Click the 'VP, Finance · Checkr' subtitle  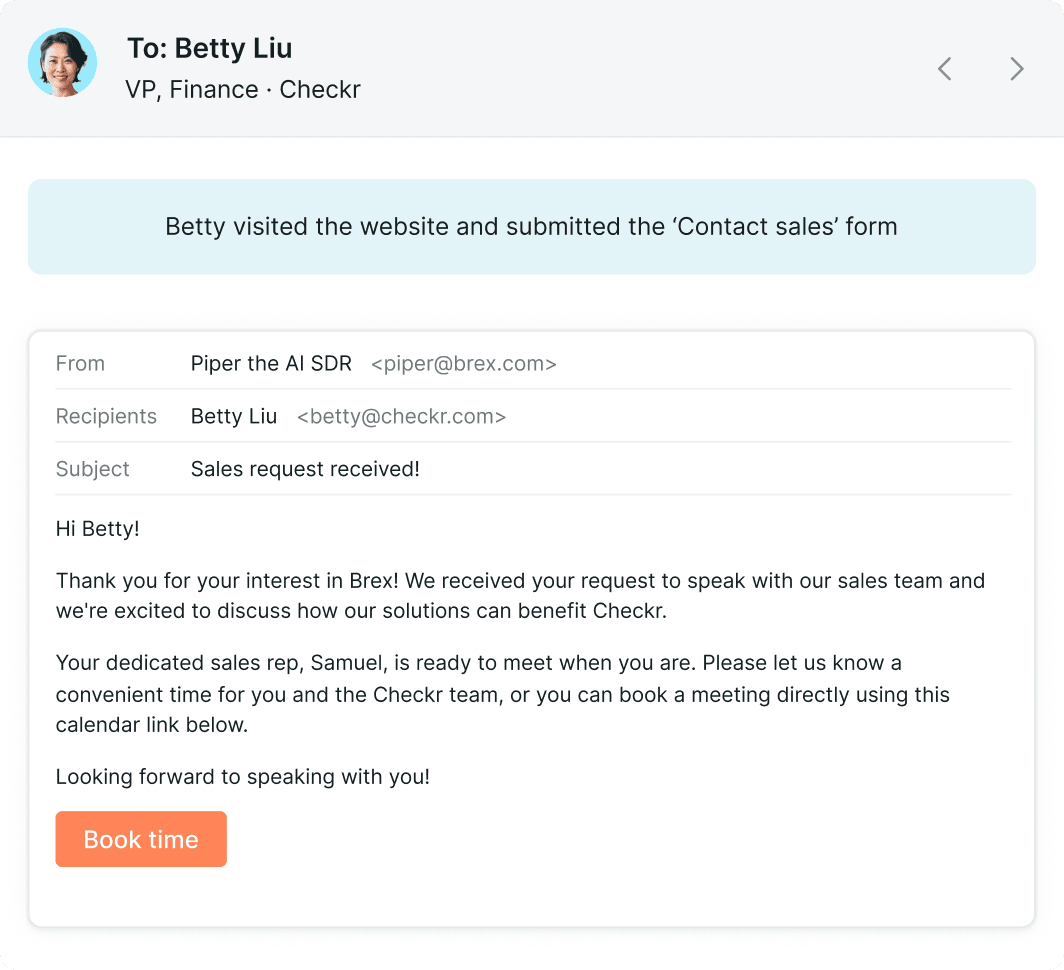243,90
